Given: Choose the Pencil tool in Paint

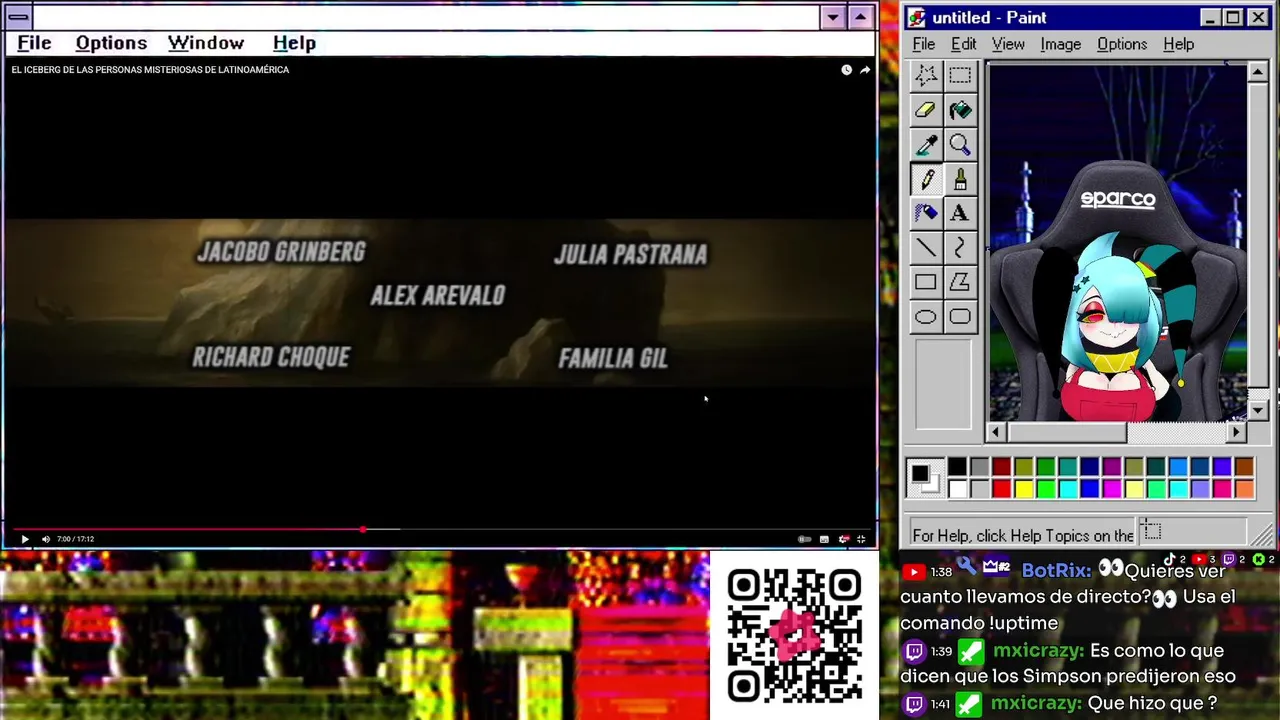Looking at the screenshot, I should click(x=926, y=179).
